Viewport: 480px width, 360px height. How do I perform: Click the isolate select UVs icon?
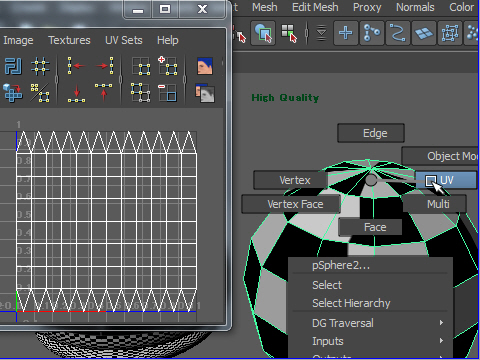tap(141, 66)
